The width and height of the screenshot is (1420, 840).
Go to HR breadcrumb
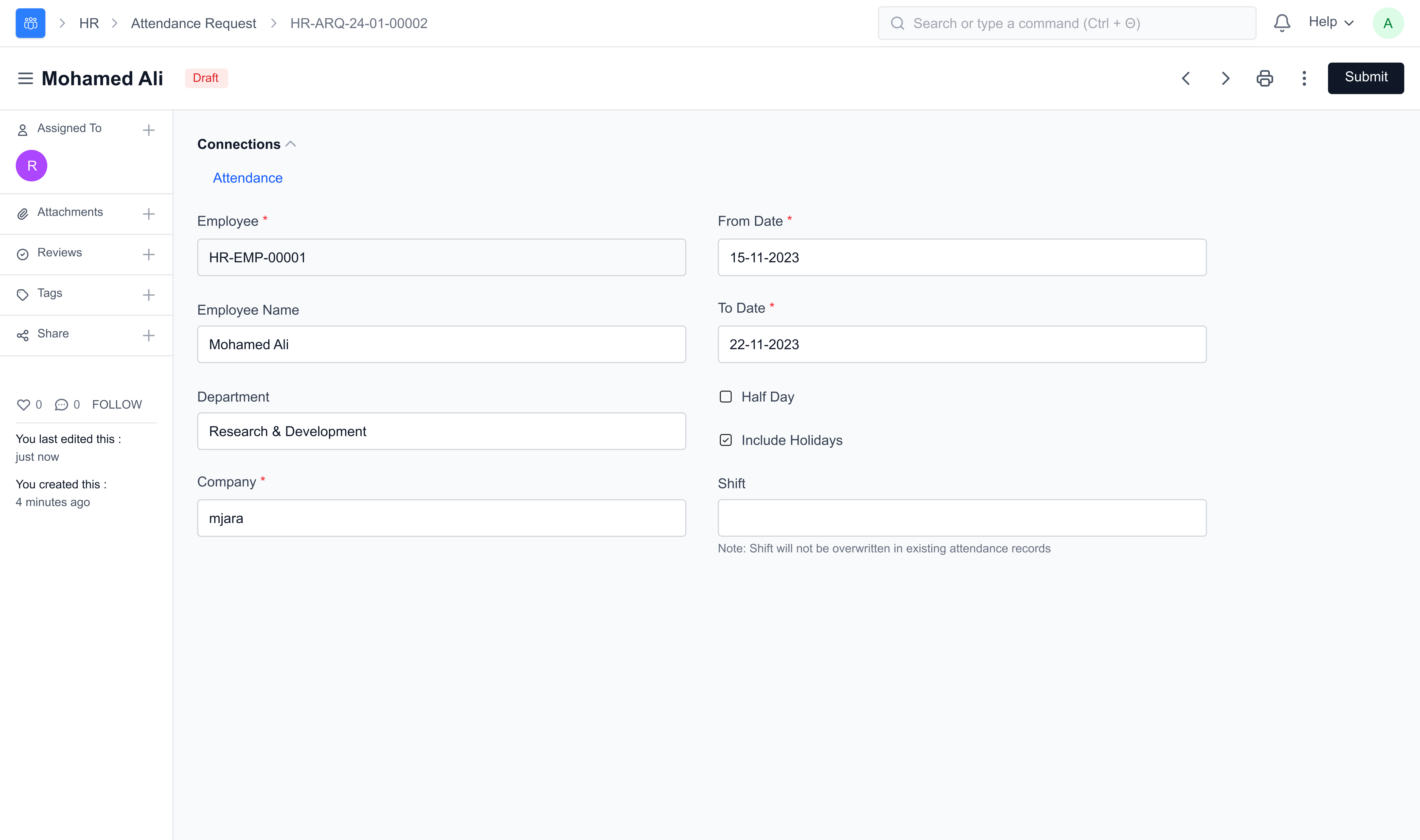pyautogui.click(x=89, y=23)
